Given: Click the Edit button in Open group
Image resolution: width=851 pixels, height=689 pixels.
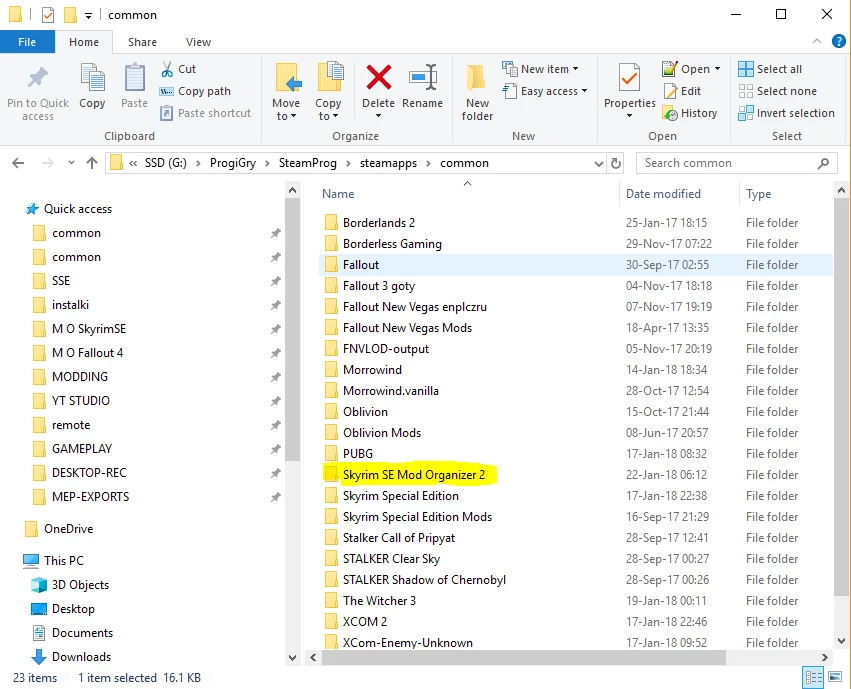Looking at the screenshot, I should click(x=683, y=91).
